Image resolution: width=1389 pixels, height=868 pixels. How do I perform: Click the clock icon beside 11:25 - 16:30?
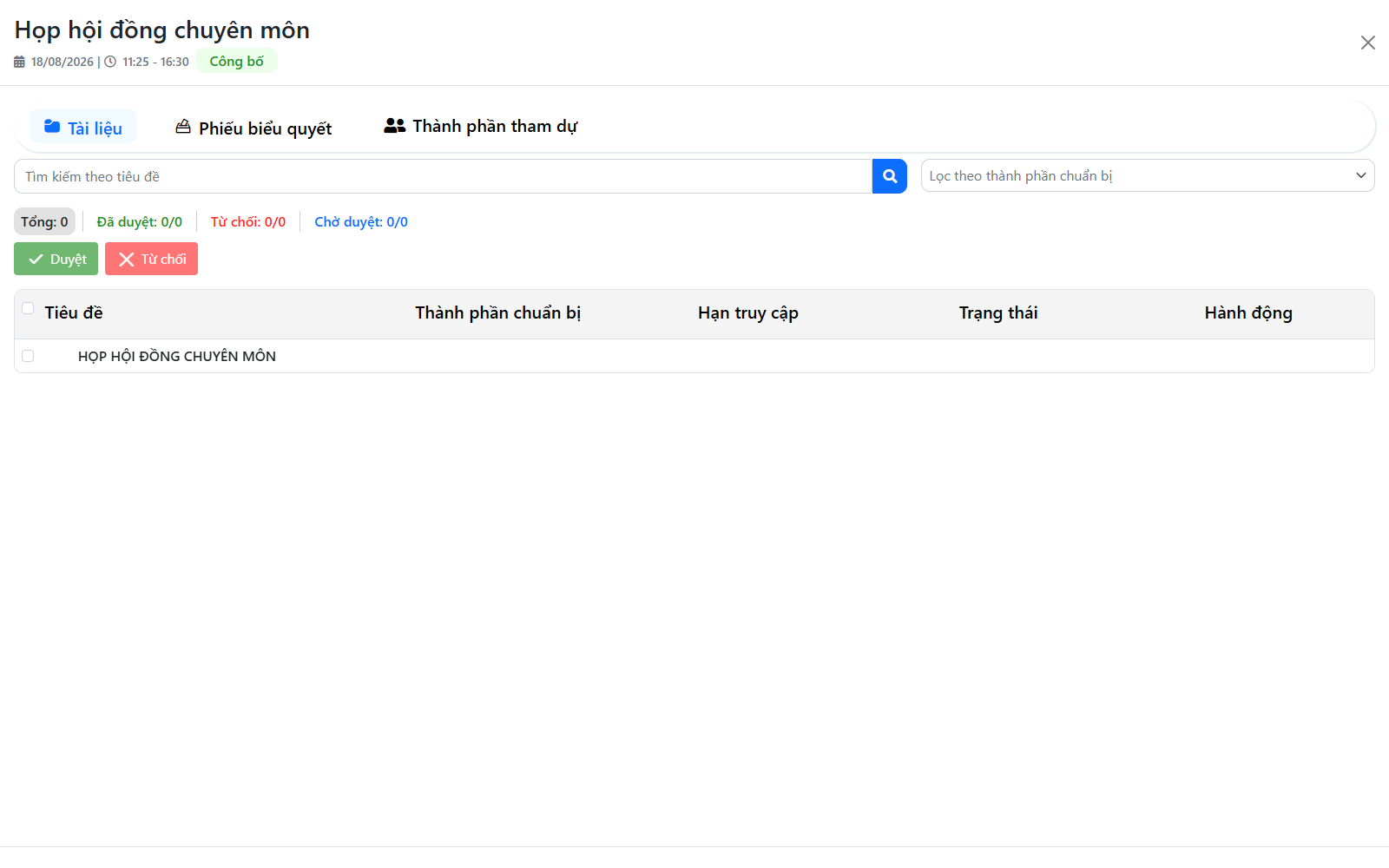point(110,62)
